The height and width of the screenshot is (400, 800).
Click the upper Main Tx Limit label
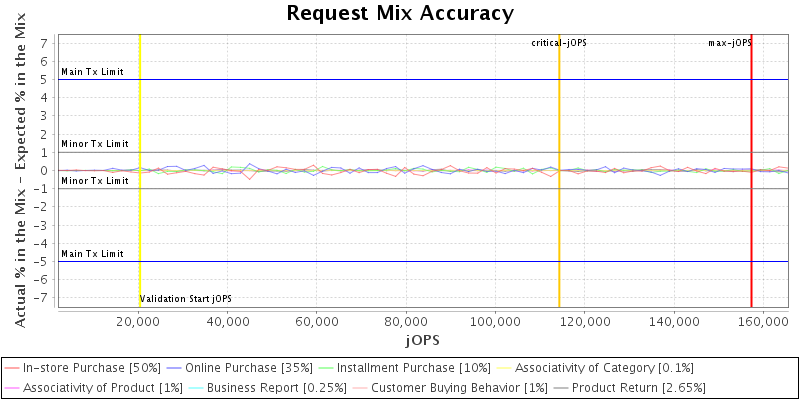pos(92,72)
